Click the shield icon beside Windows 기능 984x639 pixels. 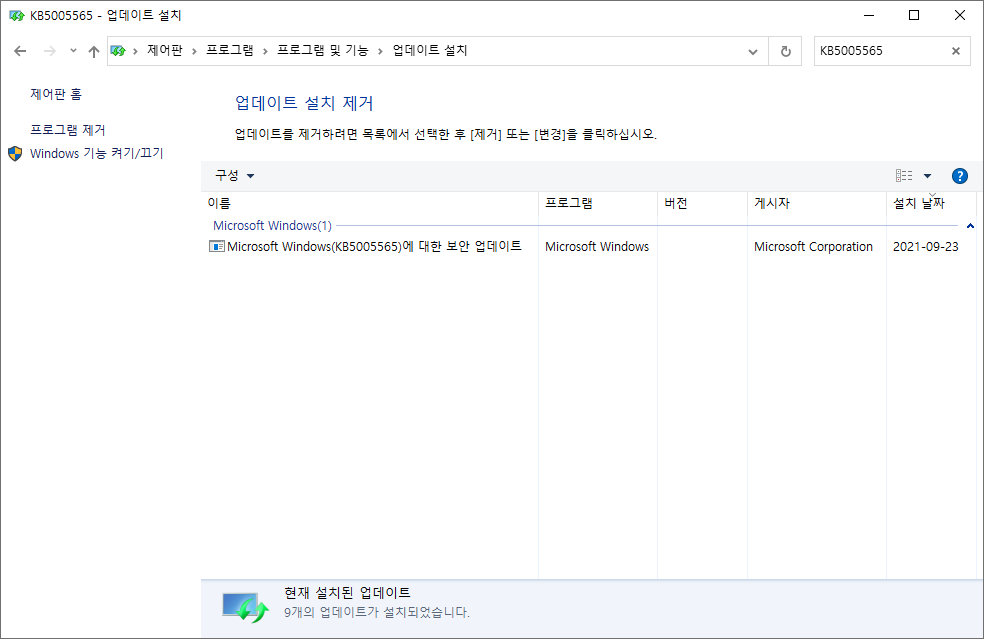(15, 153)
